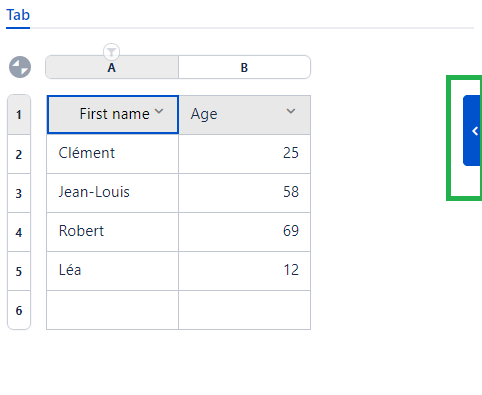The height and width of the screenshot is (395, 482).
Task: Select column B header
Action: pyautogui.click(x=244, y=67)
